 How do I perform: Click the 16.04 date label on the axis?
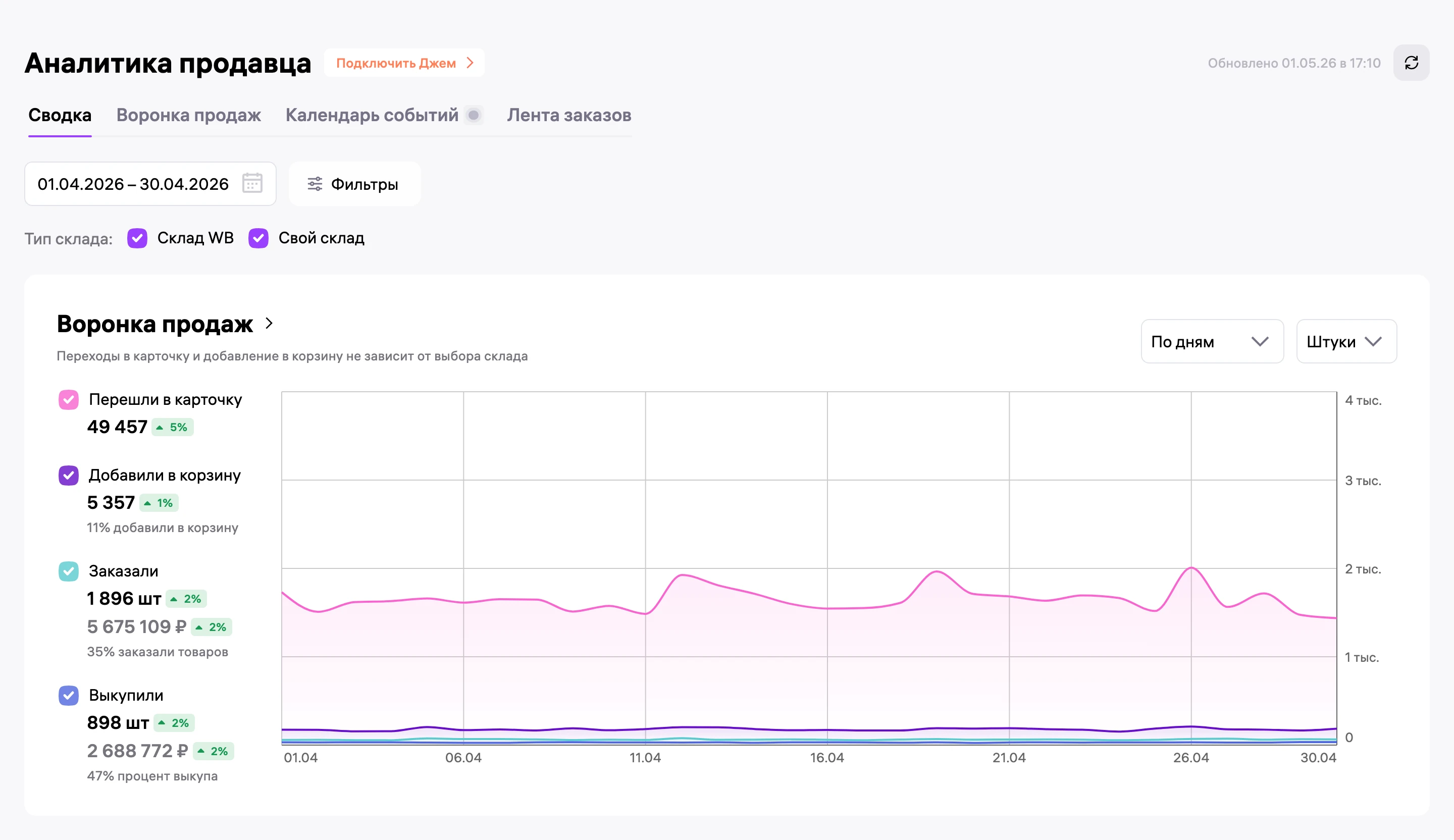click(827, 758)
